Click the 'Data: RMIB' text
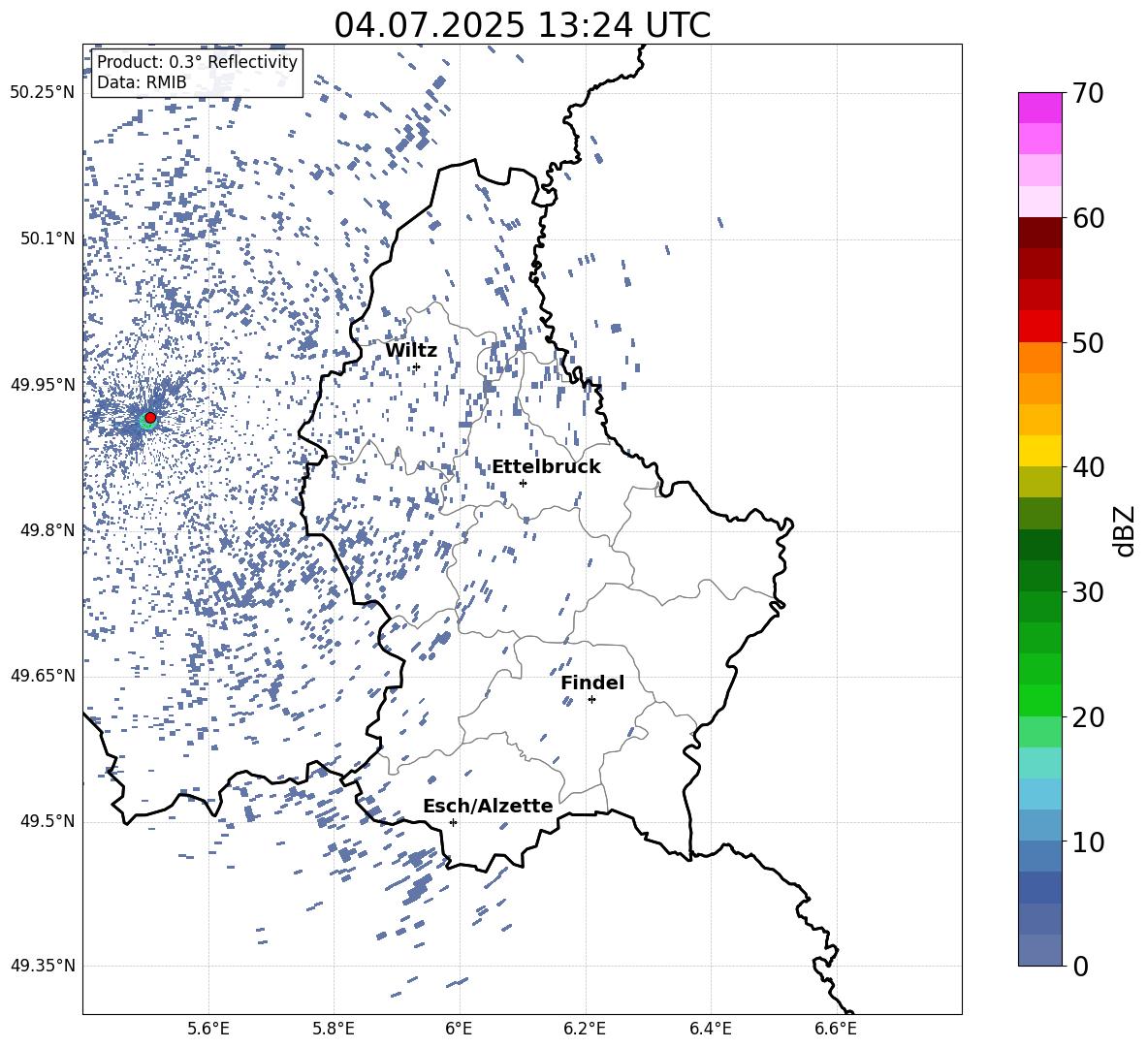 click(x=142, y=82)
